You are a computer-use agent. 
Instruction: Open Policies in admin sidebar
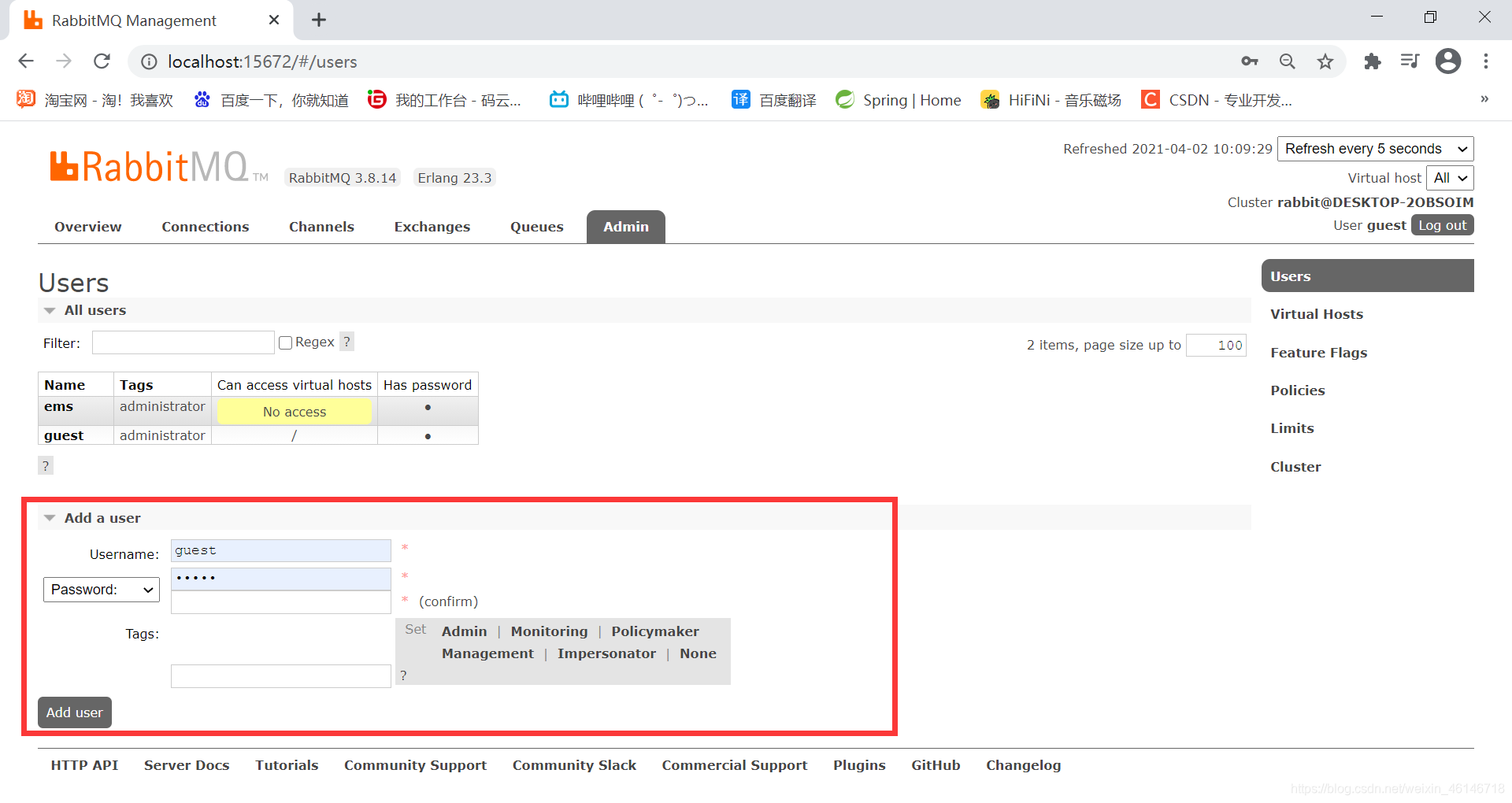[x=1298, y=390]
